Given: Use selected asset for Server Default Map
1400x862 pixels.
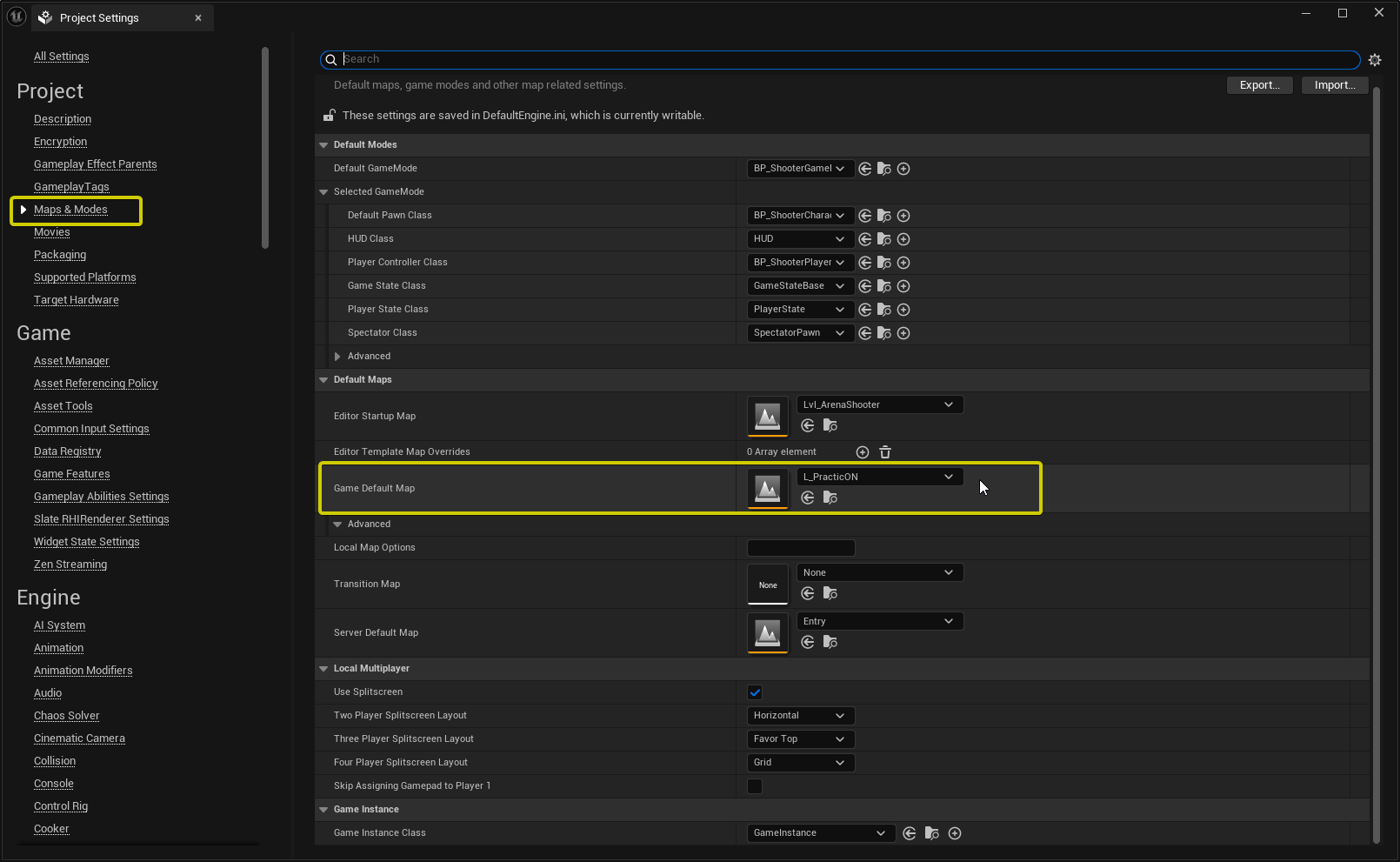Looking at the screenshot, I should pos(808,643).
